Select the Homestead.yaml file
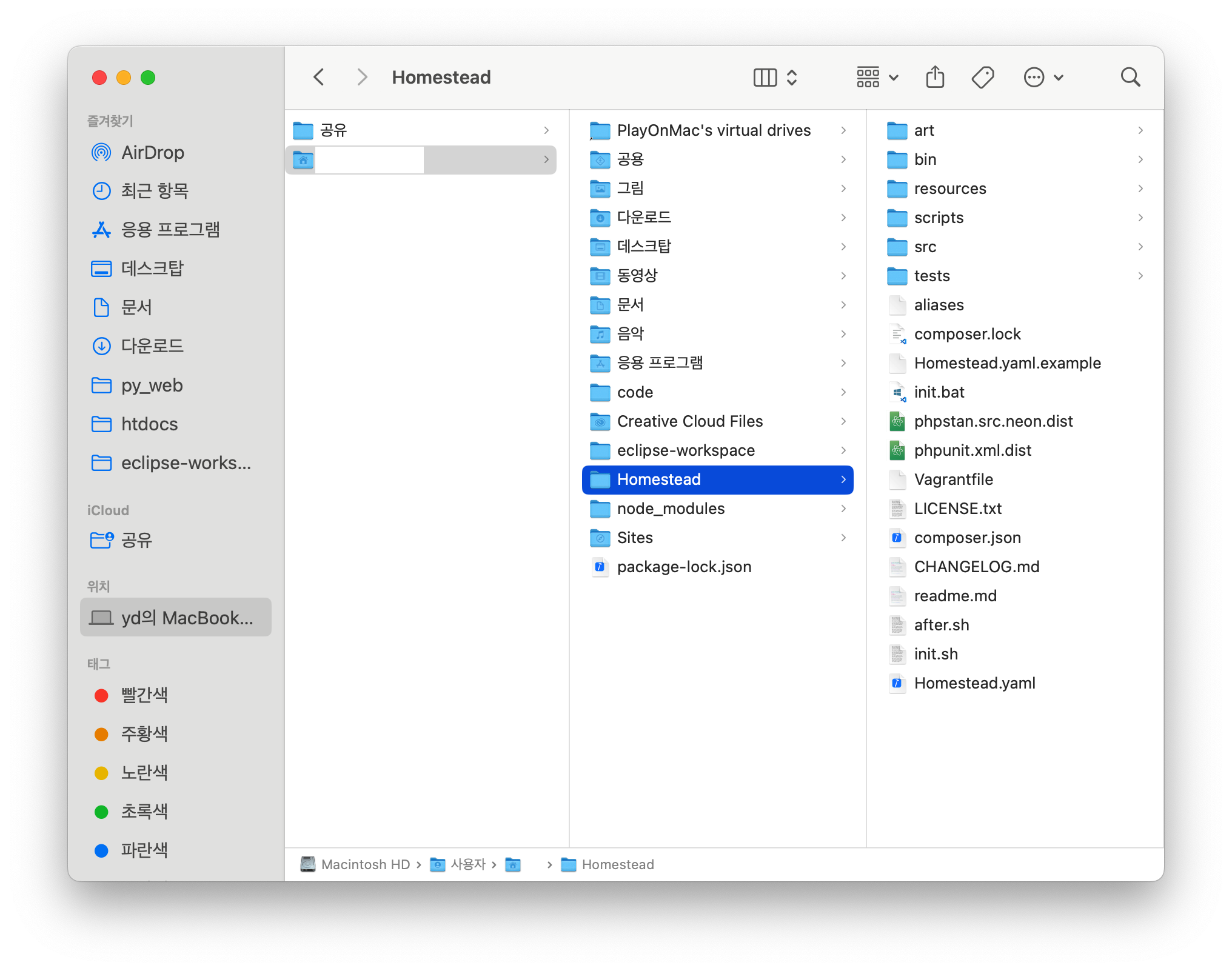Image resolution: width=1232 pixels, height=971 pixels. (x=974, y=683)
